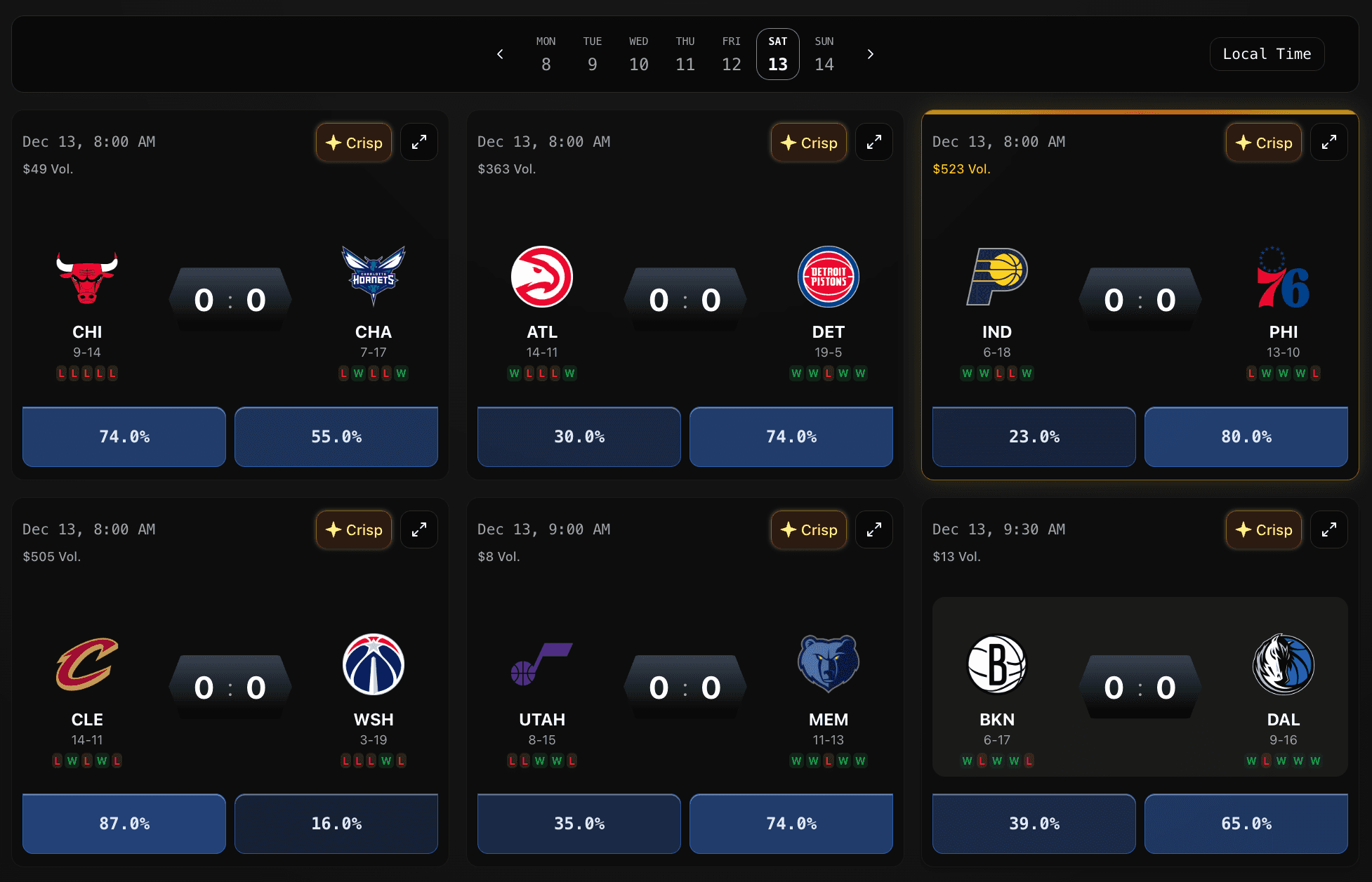Click Crisp button on BKN vs DAL card
The image size is (1372, 882).
point(1264,530)
